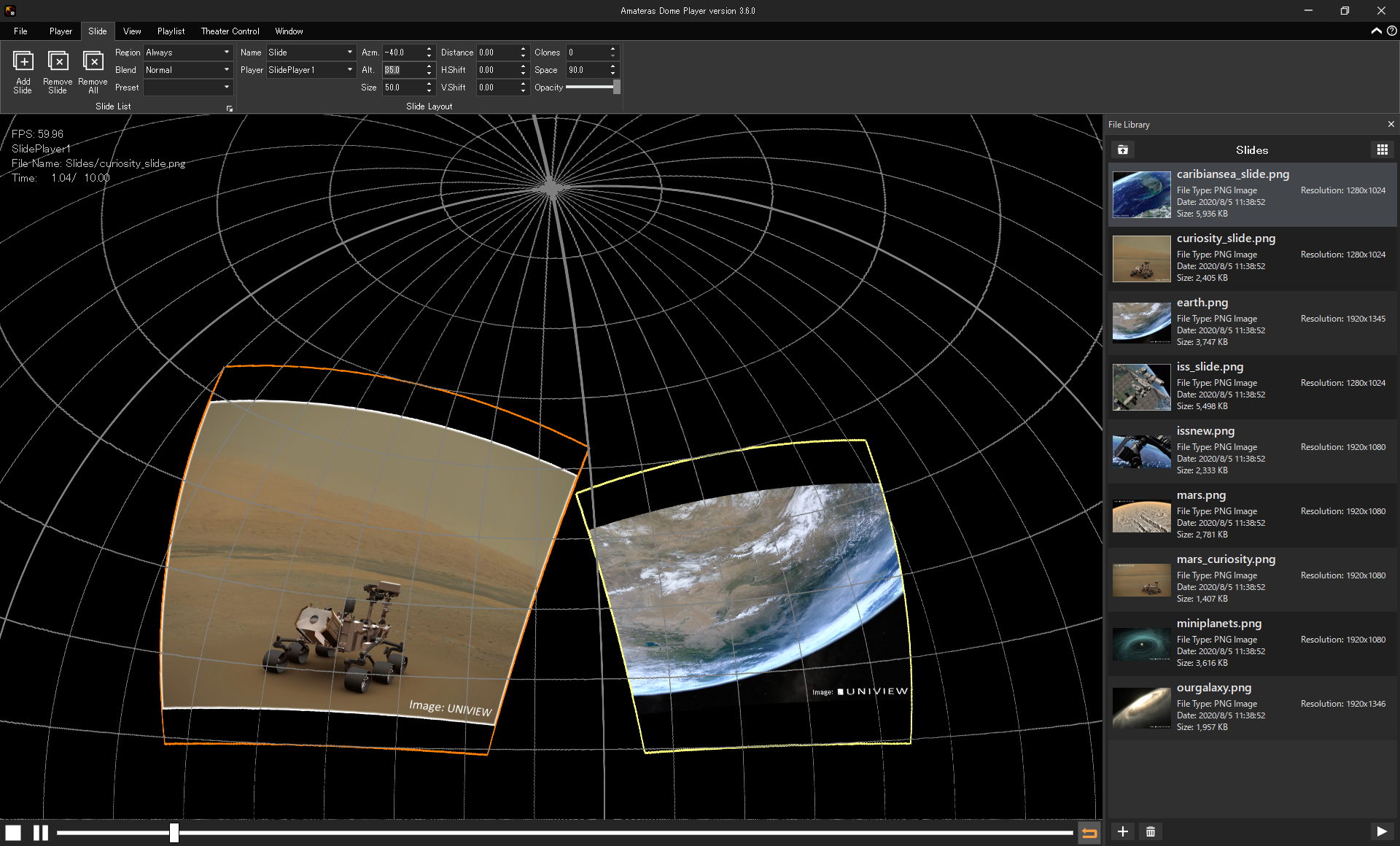1400x846 pixels.
Task: Click the Space input field
Action: (586, 69)
